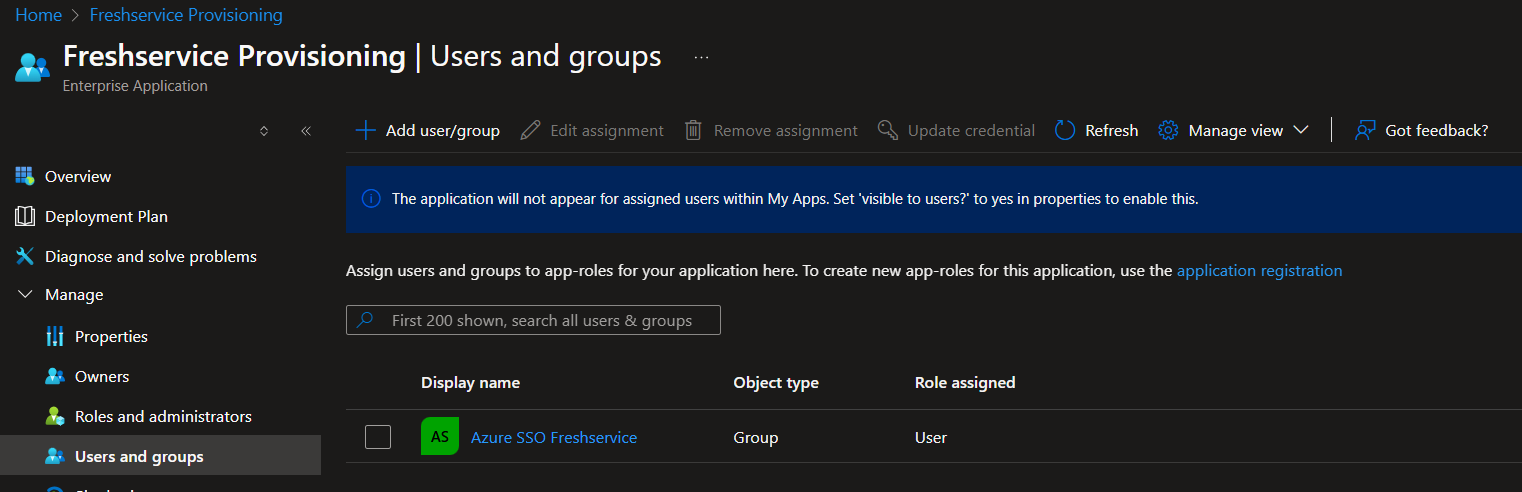Click the Remove assignment trash icon

pyautogui.click(x=693, y=130)
